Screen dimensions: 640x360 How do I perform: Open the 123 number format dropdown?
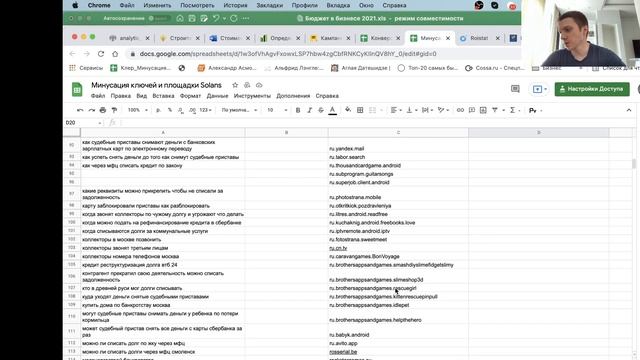click(x=206, y=110)
